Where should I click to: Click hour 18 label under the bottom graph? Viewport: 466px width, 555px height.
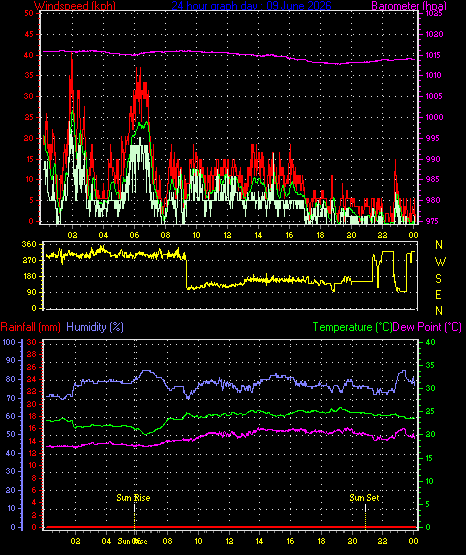321,541
